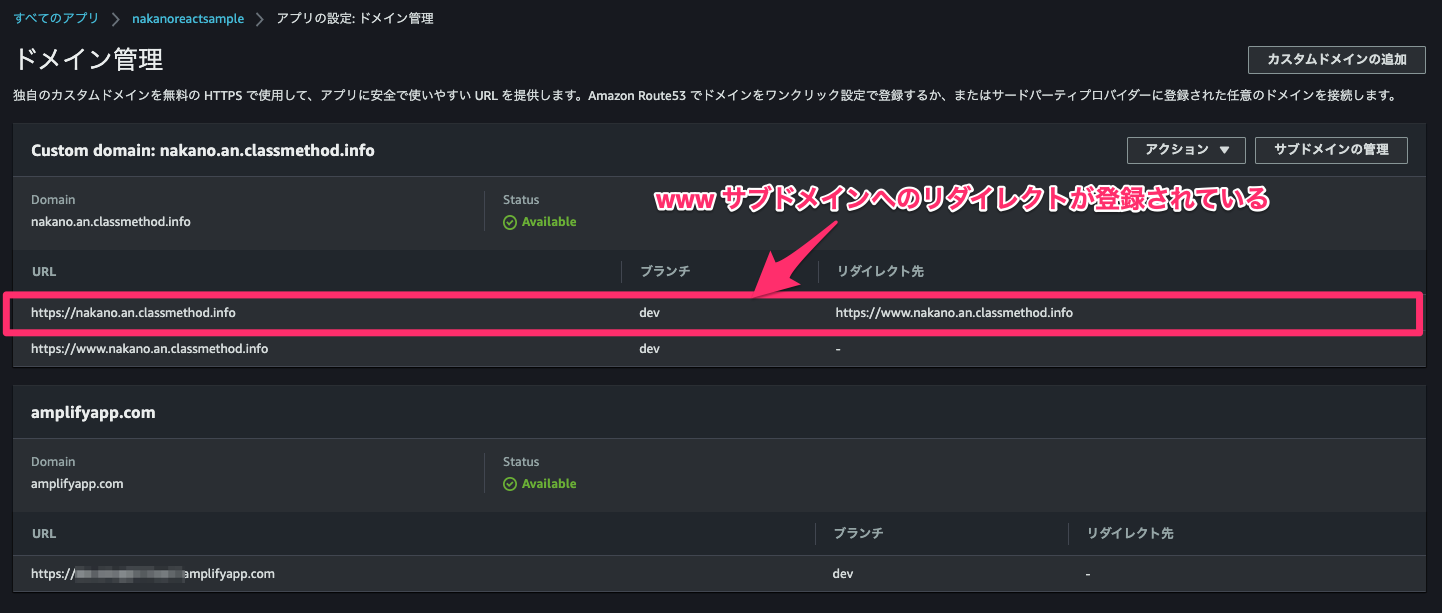The image size is (1442, 613).
Task: Click the ブランチ header in amplifyapp.com table
Action: tap(858, 534)
